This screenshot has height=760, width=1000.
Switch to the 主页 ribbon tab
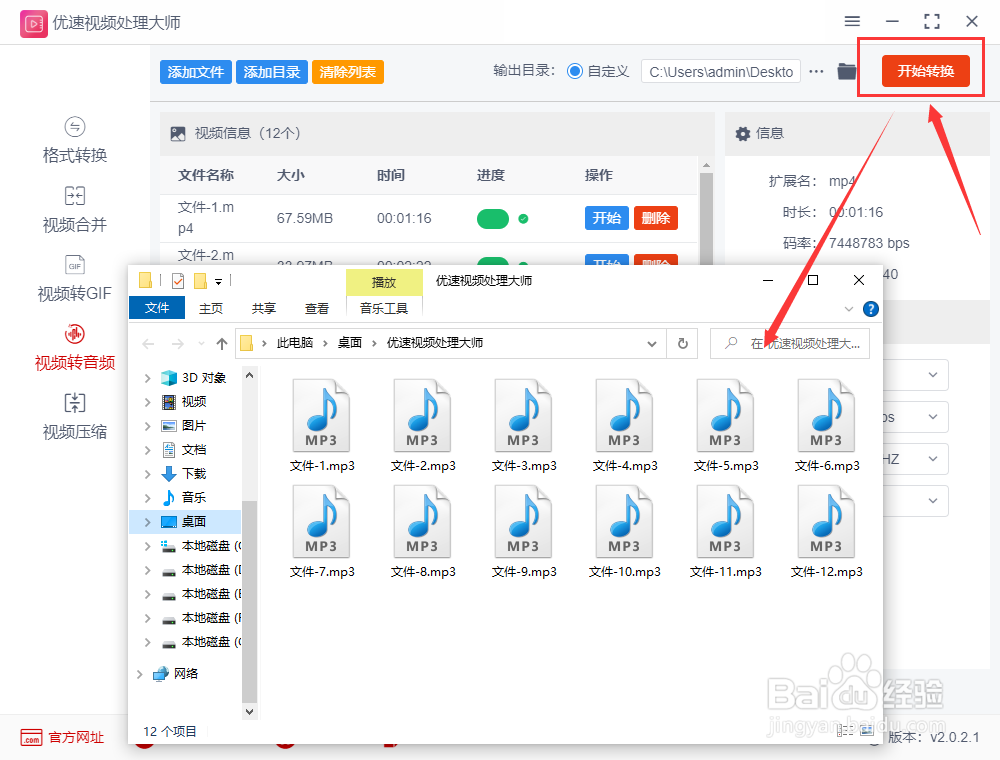(x=210, y=309)
